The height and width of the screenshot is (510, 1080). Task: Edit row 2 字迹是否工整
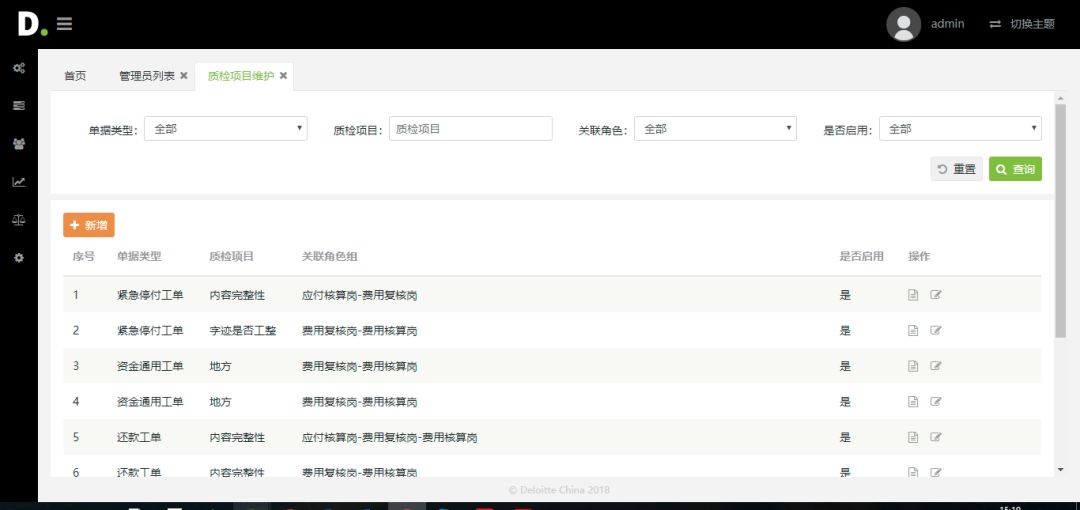click(x=935, y=331)
